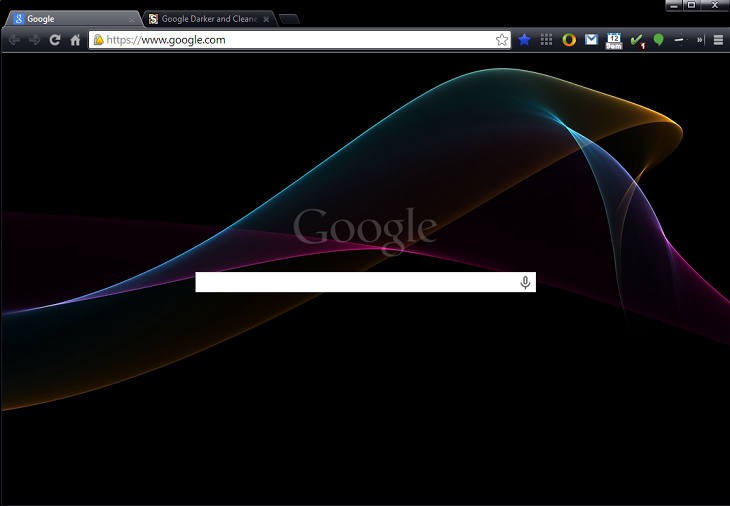Click the white dash extension icon
730x506 pixels.
681,40
